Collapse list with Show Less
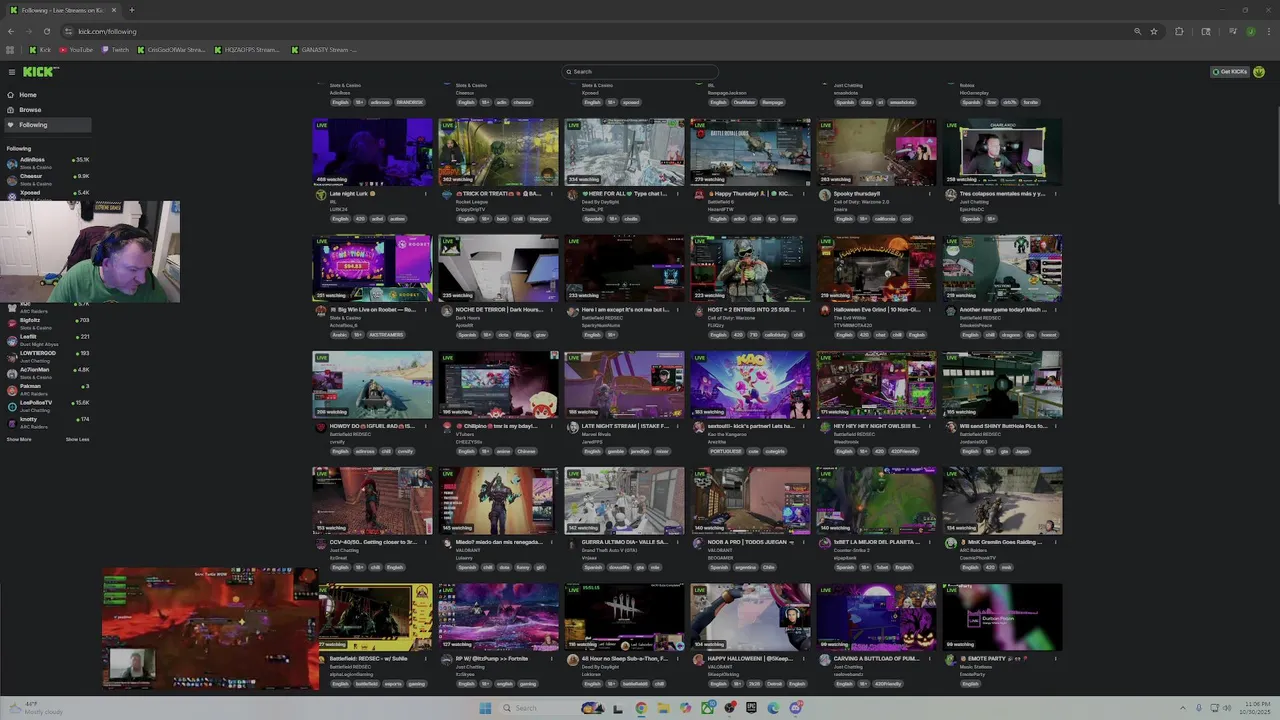 pyautogui.click(x=77, y=439)
